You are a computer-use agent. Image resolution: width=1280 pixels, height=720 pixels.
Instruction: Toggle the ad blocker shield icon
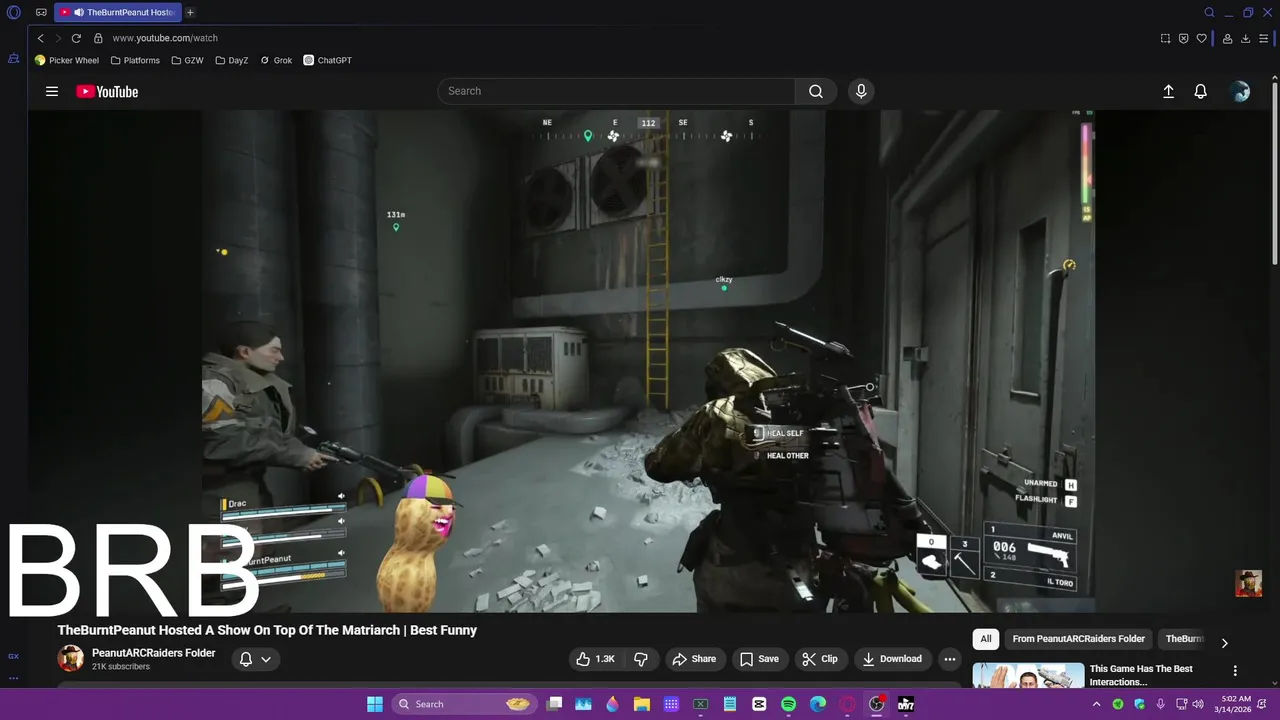(1183, 38)
